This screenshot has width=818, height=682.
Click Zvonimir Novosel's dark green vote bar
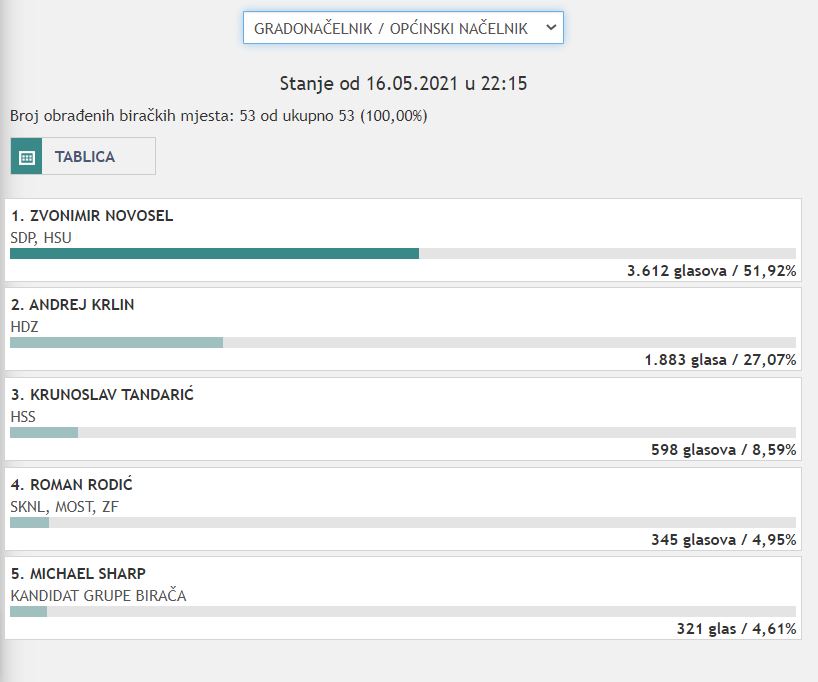(x=214, y=253)
